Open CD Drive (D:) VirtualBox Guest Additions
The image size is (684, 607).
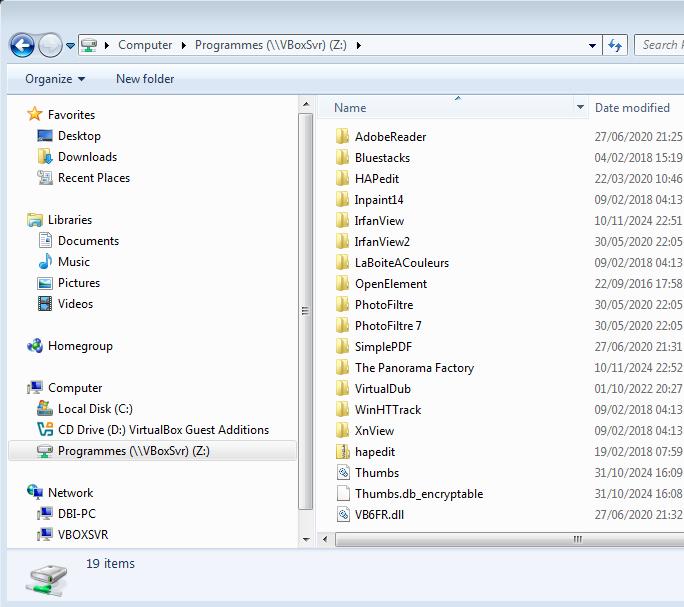(163, 430)
